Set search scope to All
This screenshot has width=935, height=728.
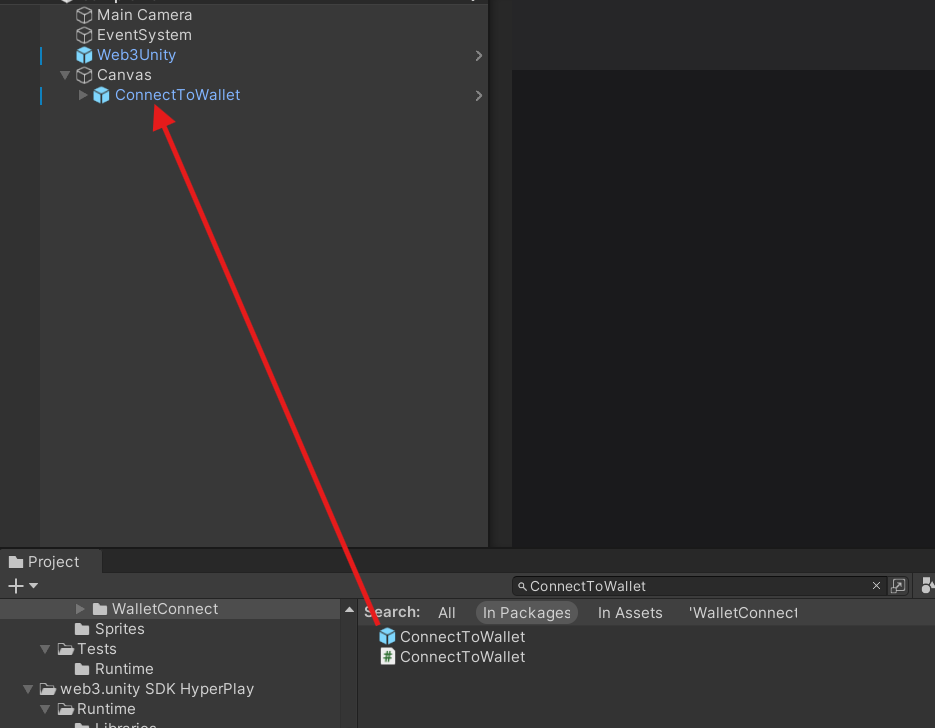click(x=447, y=613)
